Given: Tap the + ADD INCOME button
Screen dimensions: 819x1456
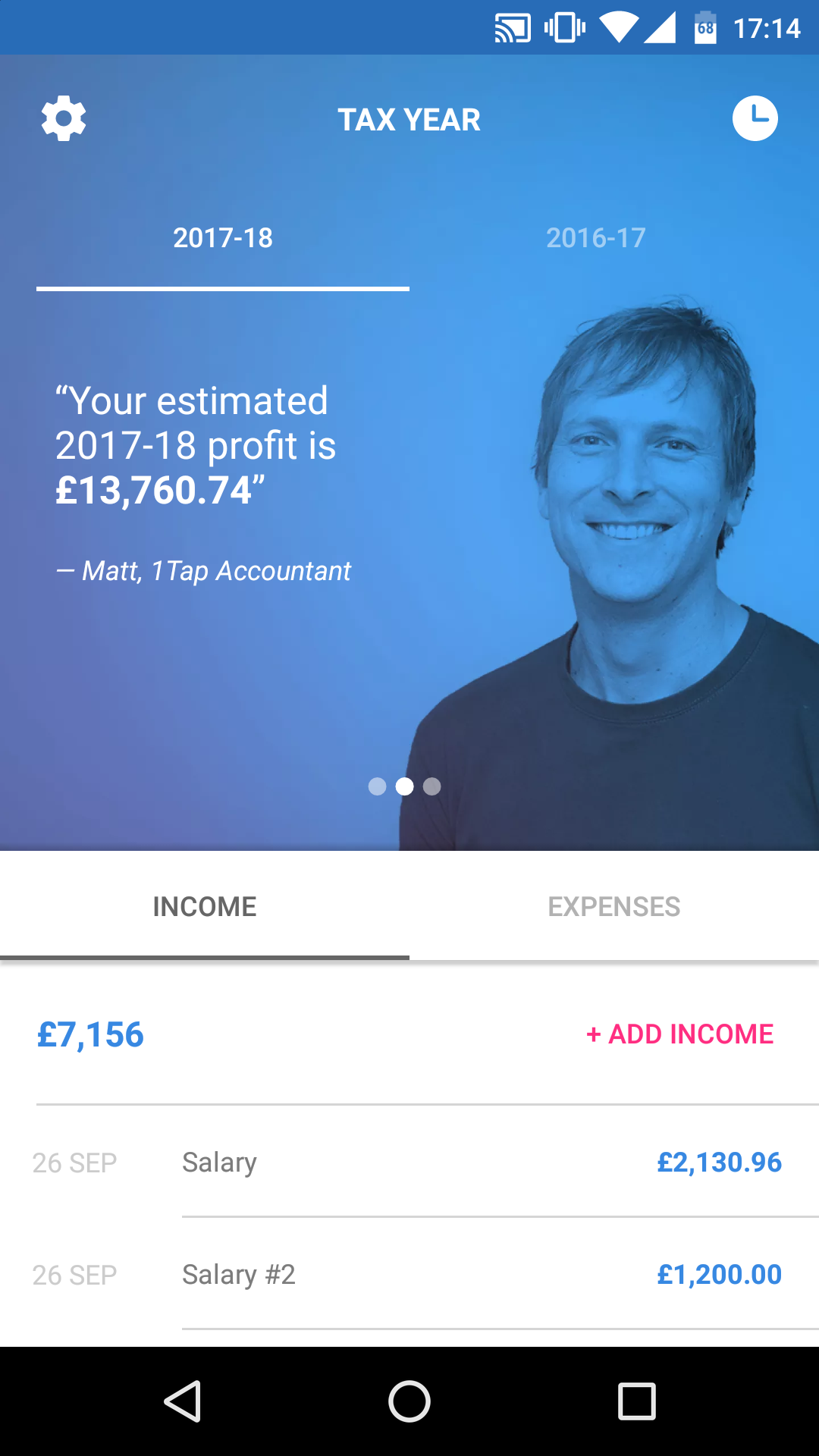Looking at the screenshot, I should (680, 1034).
